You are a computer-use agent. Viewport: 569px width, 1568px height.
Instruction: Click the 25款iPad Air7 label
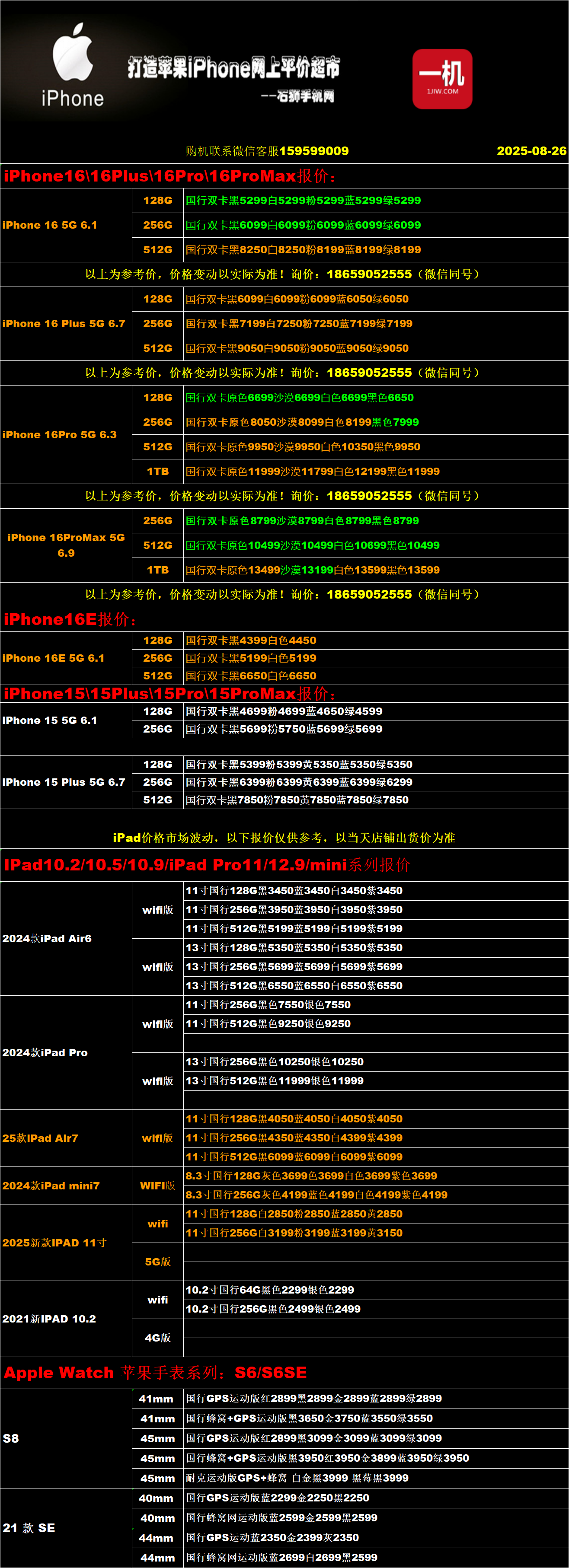click(x=40, y=1138)
